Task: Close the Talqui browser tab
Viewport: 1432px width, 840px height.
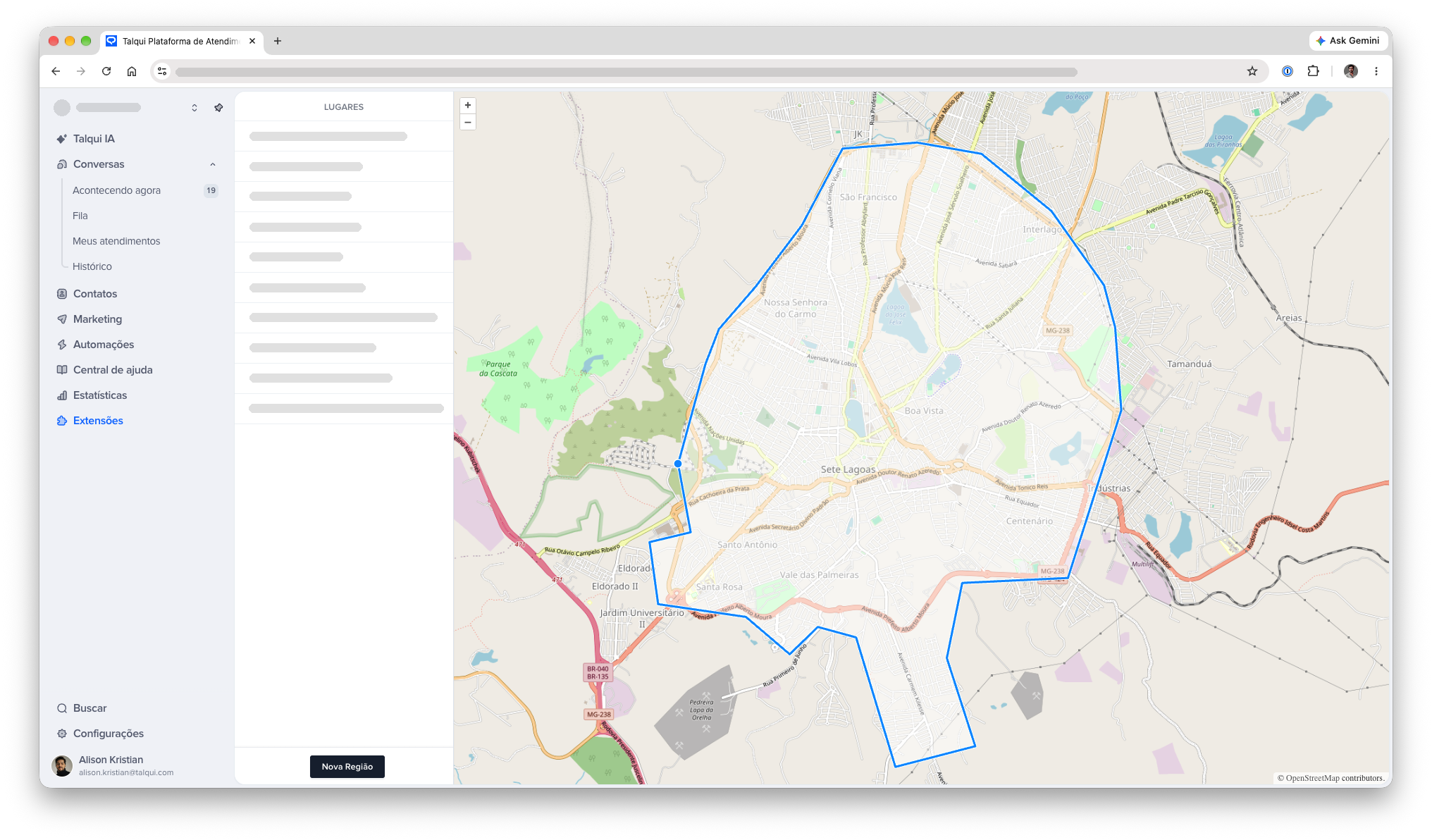Action: tap(252, 41)
